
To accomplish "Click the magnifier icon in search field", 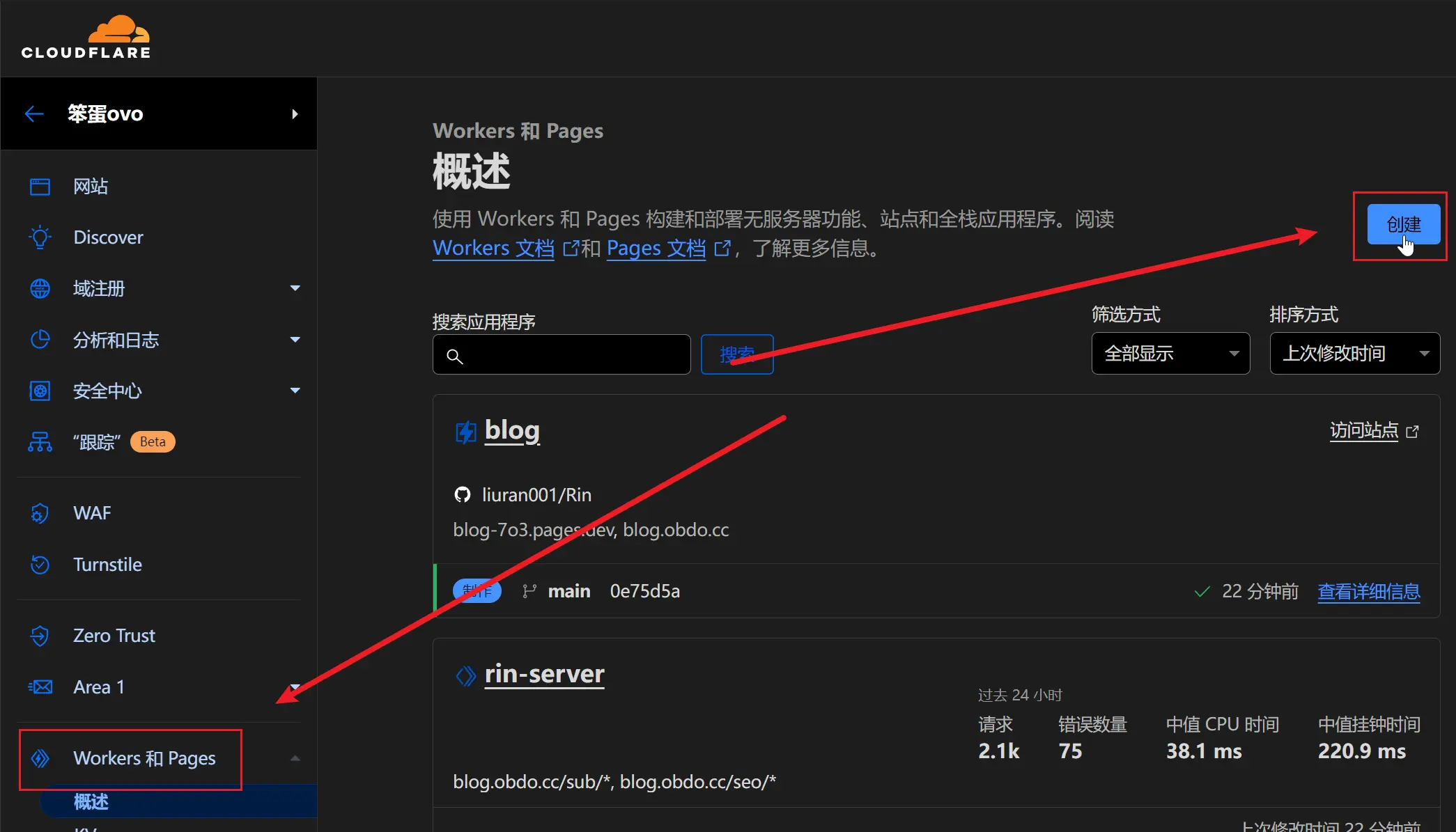I will [x=455, y=356].
